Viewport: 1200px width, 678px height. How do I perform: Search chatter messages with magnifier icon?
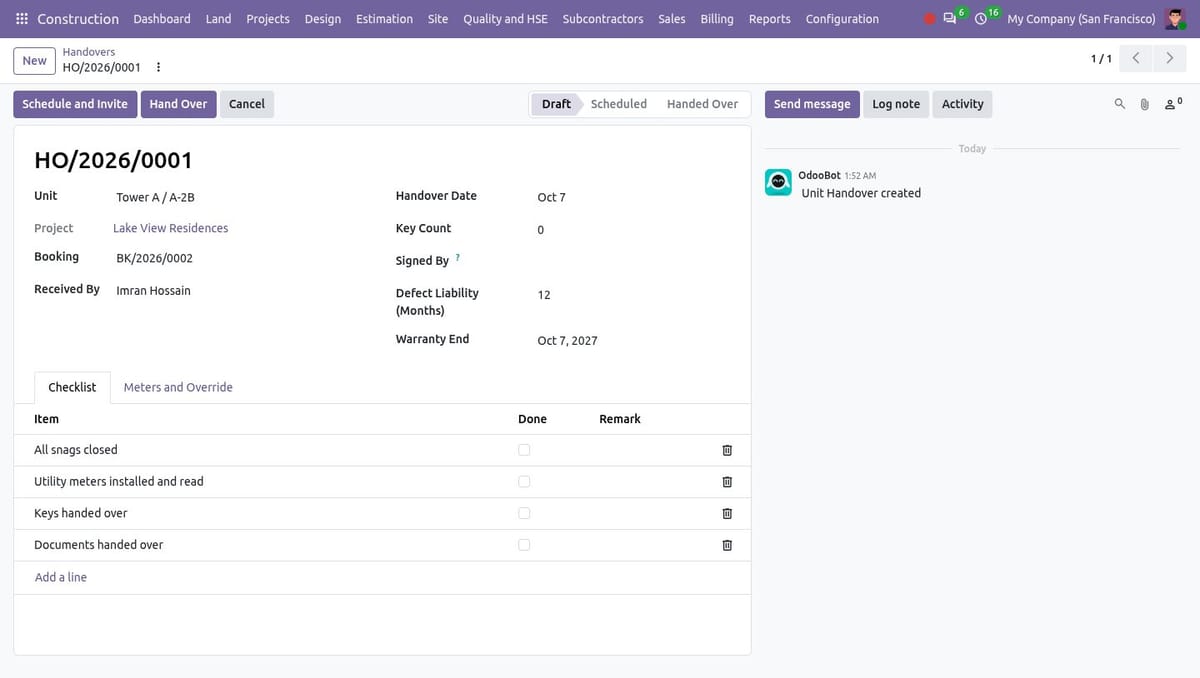click(1120, 104)
